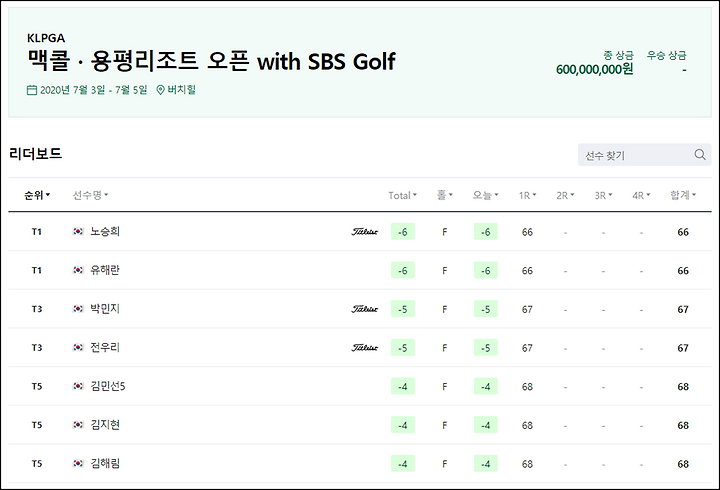The height and width of the screenshot is (490, 720).
Task: Click the 리더보드 heading
Action: click(x=35, y=154)
